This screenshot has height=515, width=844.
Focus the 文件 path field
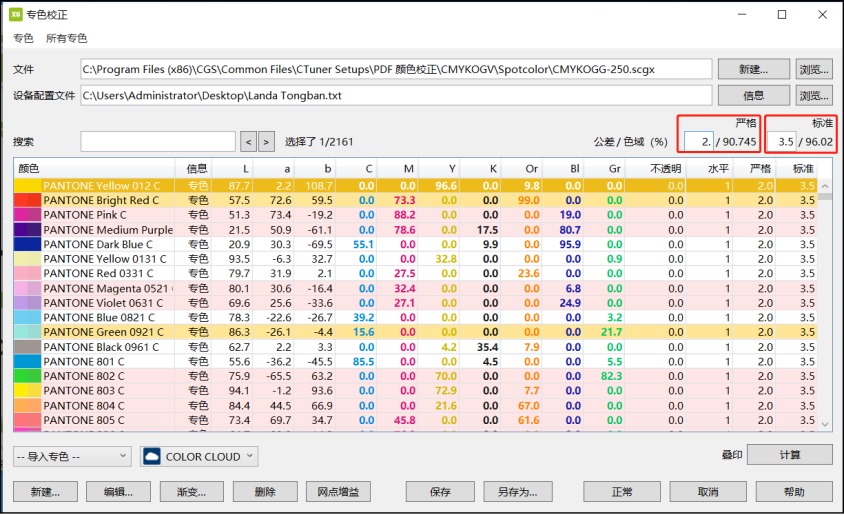396,69
